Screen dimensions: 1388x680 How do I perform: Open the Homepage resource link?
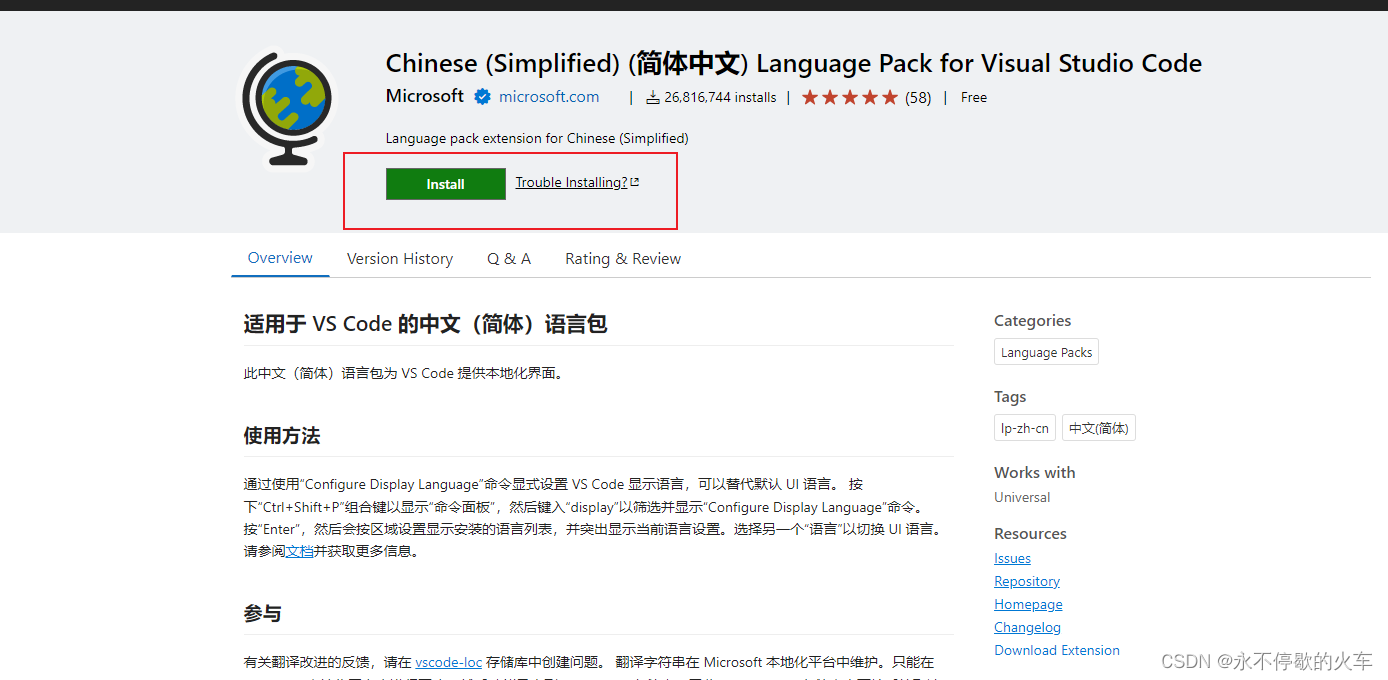coord(1028,604)
